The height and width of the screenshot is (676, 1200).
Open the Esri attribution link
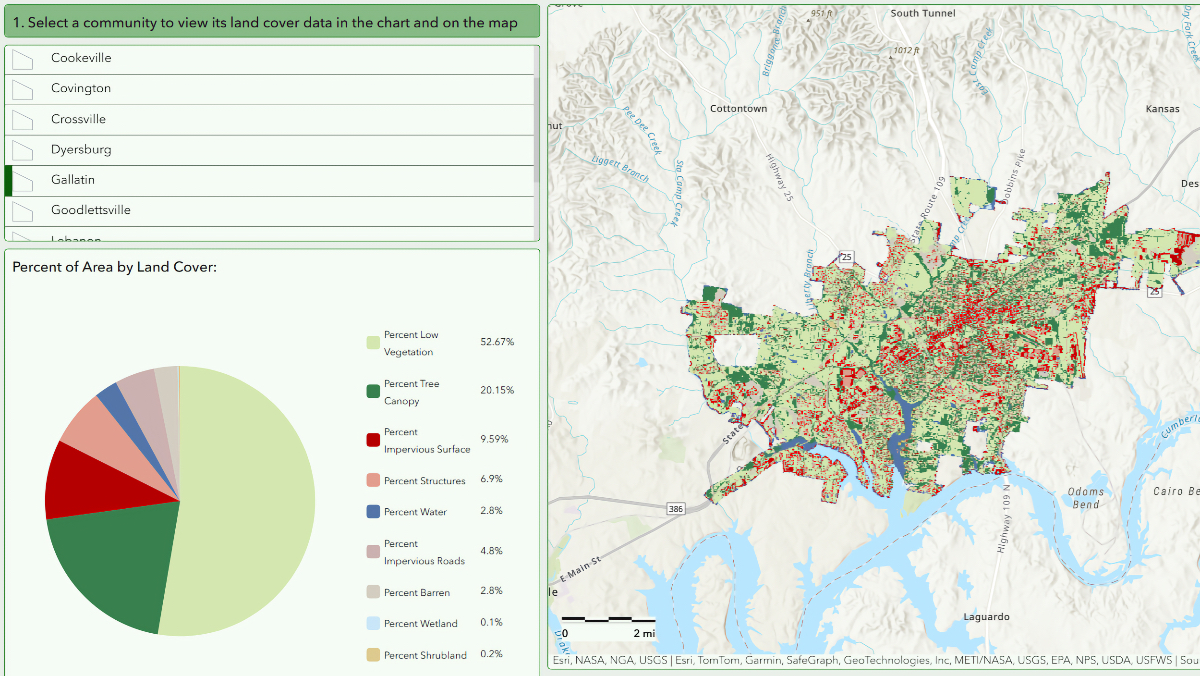pos(563,662)
